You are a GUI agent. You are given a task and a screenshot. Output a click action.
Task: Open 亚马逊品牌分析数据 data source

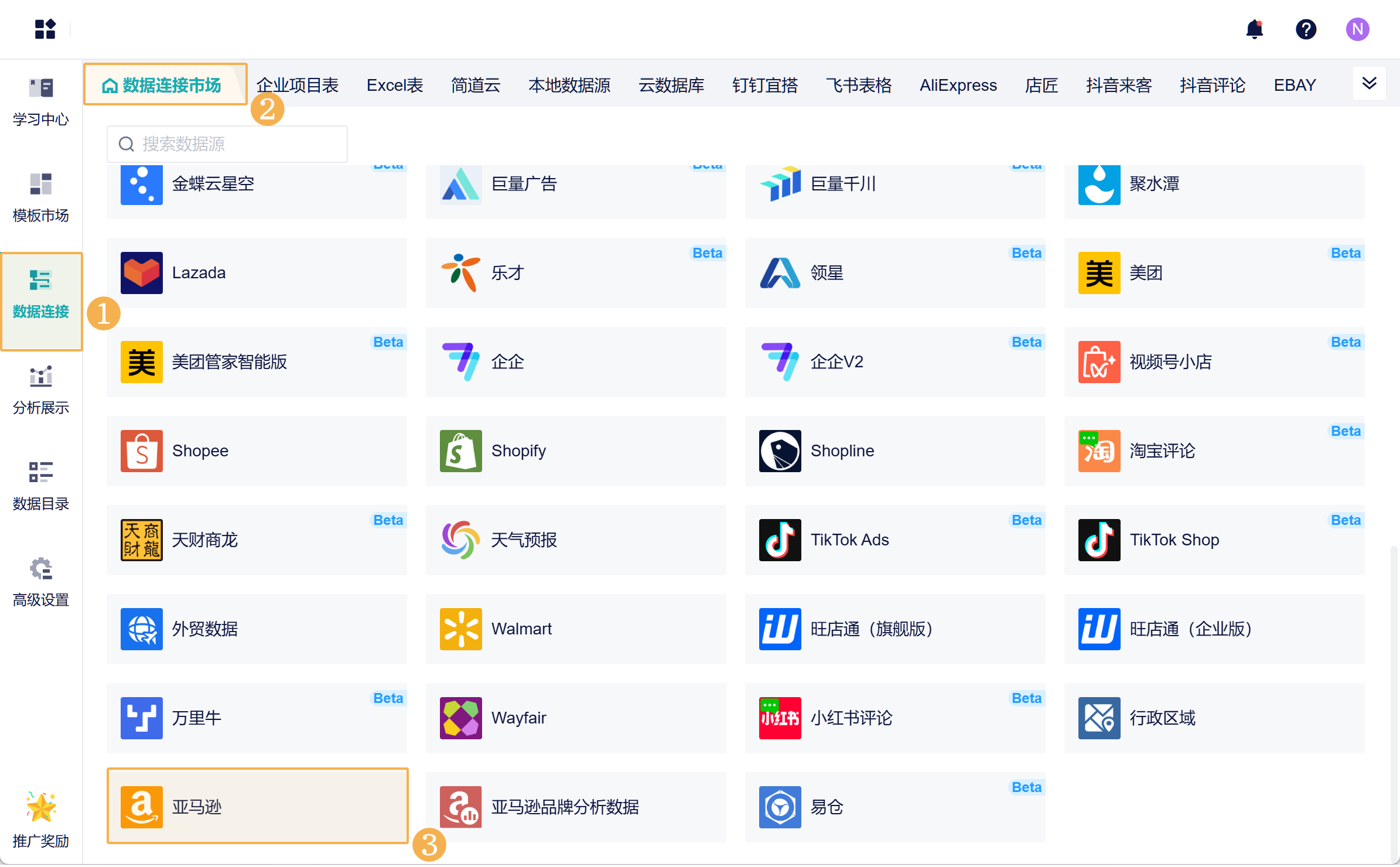pos(576,807)
